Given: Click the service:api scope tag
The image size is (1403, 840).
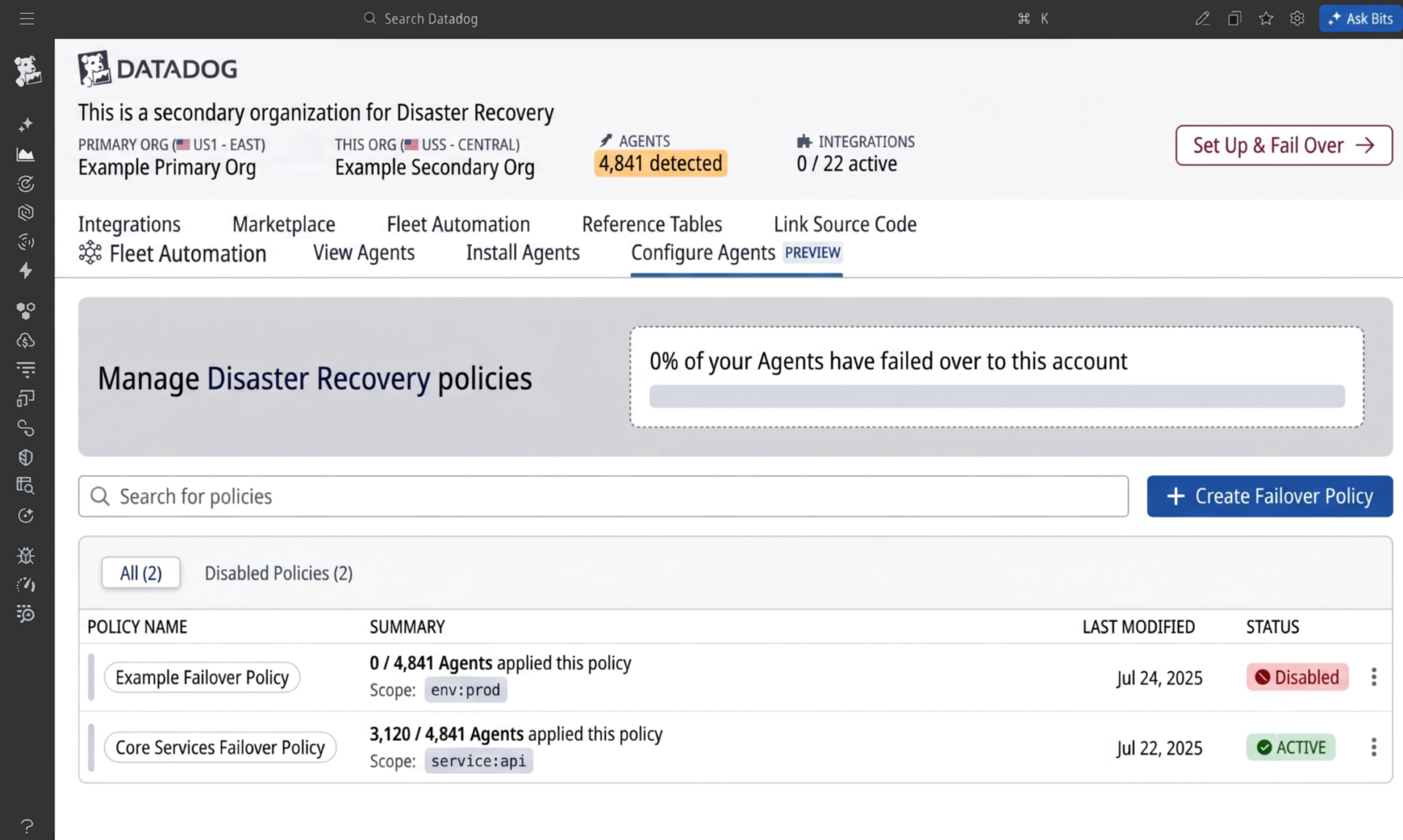Looking at the screenshot, I should click(479, 761).
